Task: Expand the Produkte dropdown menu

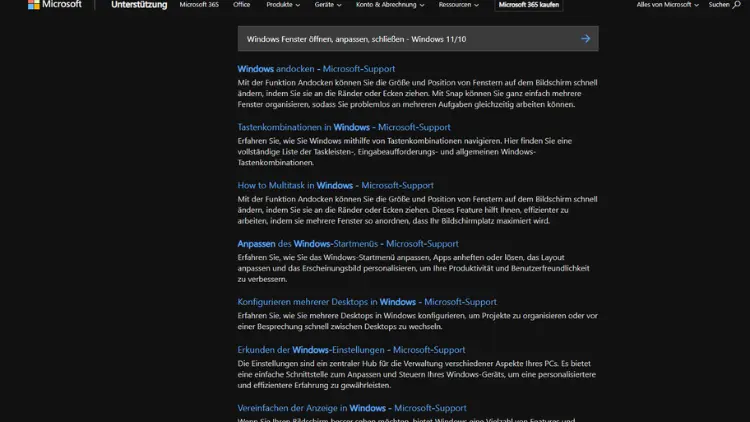Action: (x=283, y=5)
